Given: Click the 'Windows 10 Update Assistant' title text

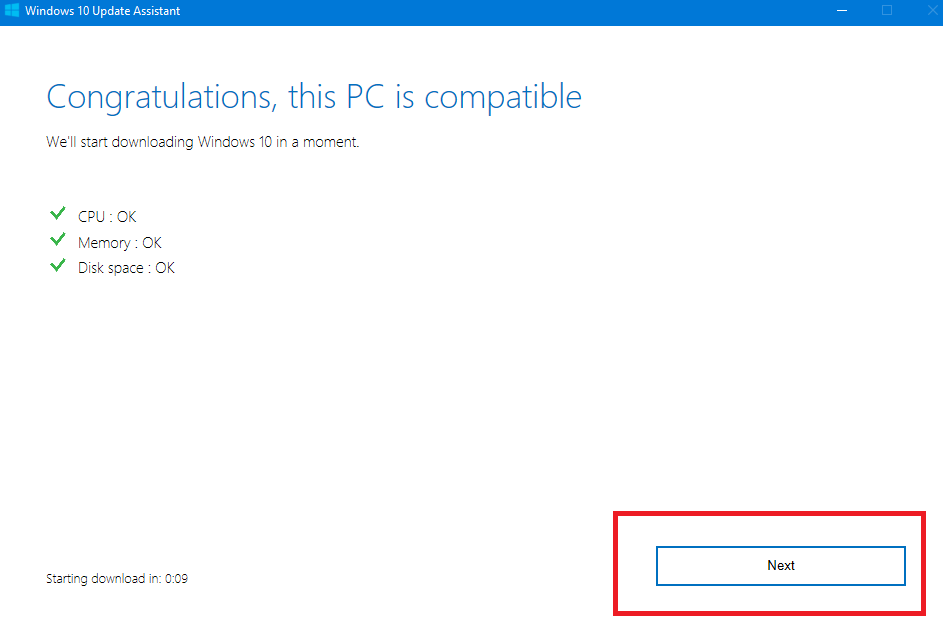Looking at the screenshot, I should 102,11.
